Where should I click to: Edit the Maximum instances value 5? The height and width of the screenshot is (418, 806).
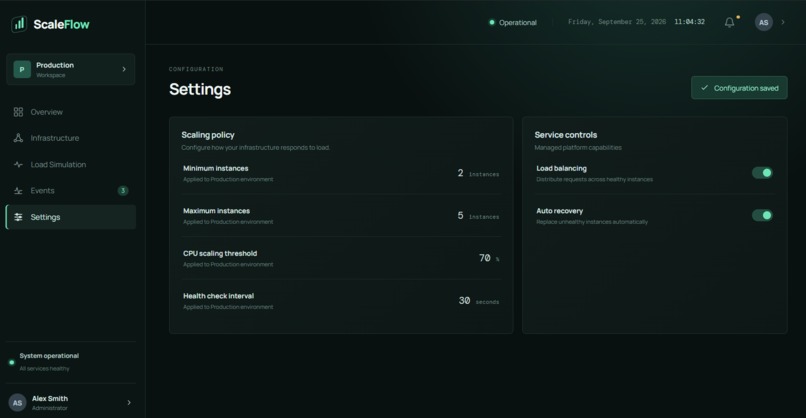(x=461, y=215)
